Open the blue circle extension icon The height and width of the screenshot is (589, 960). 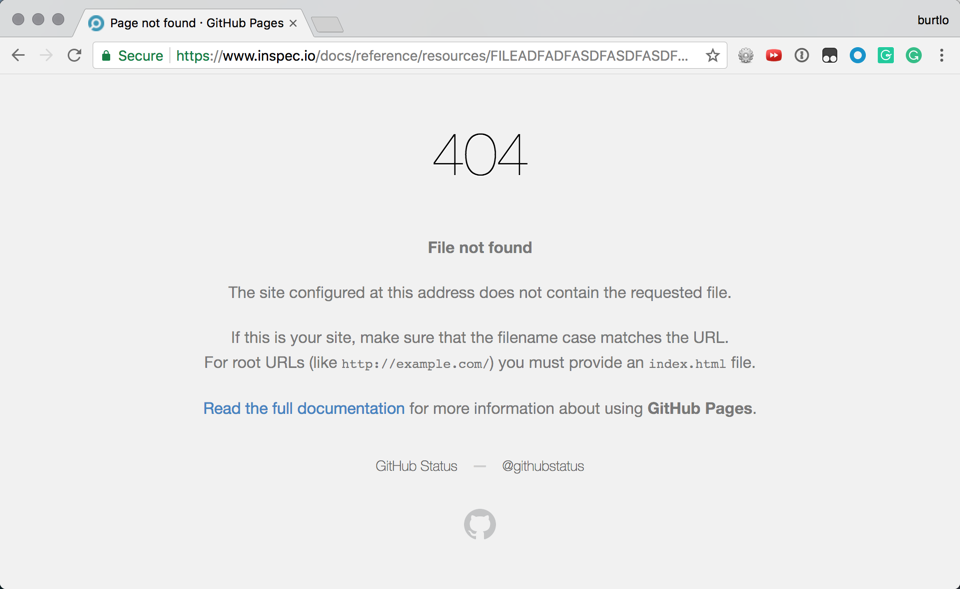857,56
